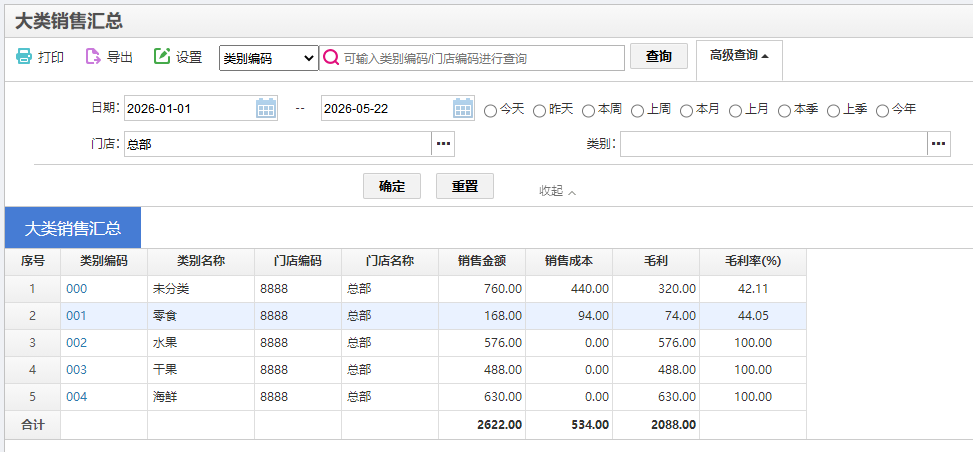Click the 760.00 sales amount cell

tap(482, 289)
